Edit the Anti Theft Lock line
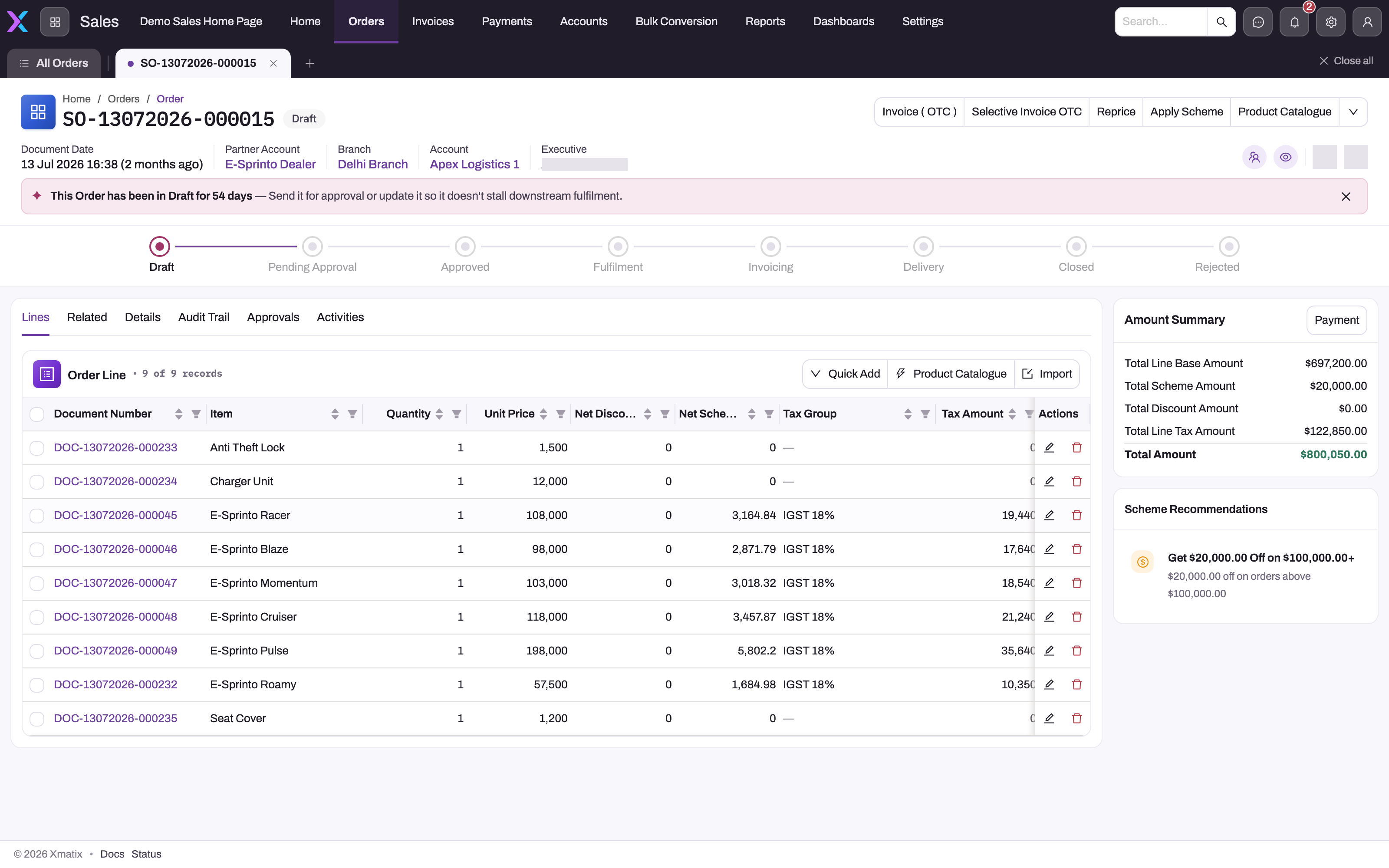This screenshot has width=1389, height=868. [1049, 447]
